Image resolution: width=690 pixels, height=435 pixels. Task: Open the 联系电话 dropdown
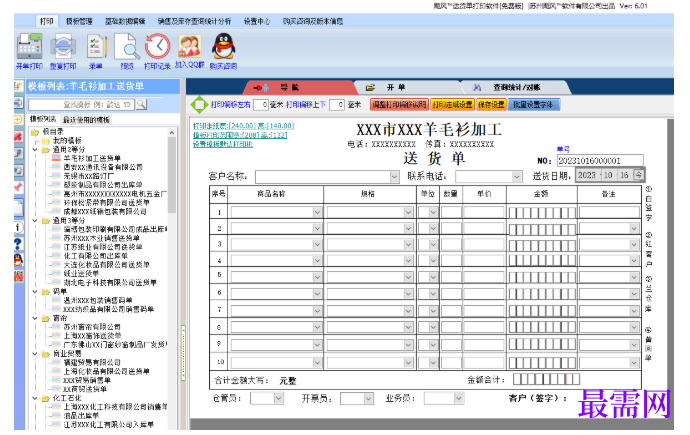(x=517, y=177)
